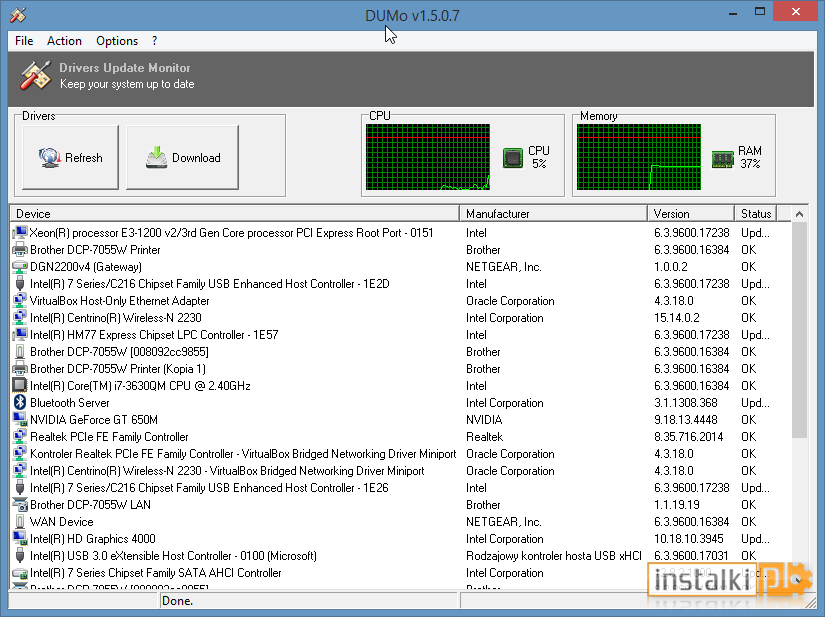Click the NVIDIA GeForce GT 650M icon
Image resolution: width=825 pixels, height=617 pixels.
click(x=19, y=419)
